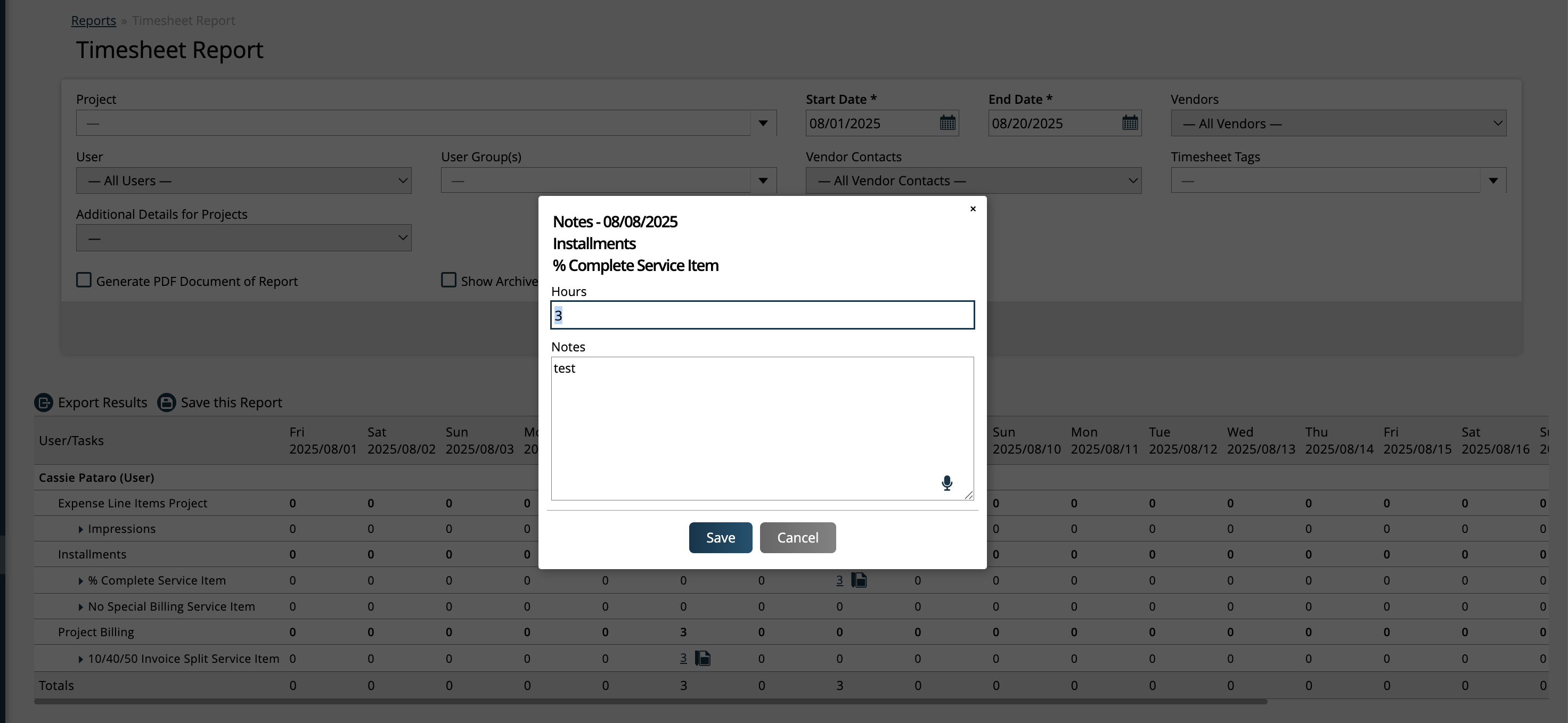Click the Export Results icon
The width and height of the screenshot is (1568, 723).
pos(43,402)
